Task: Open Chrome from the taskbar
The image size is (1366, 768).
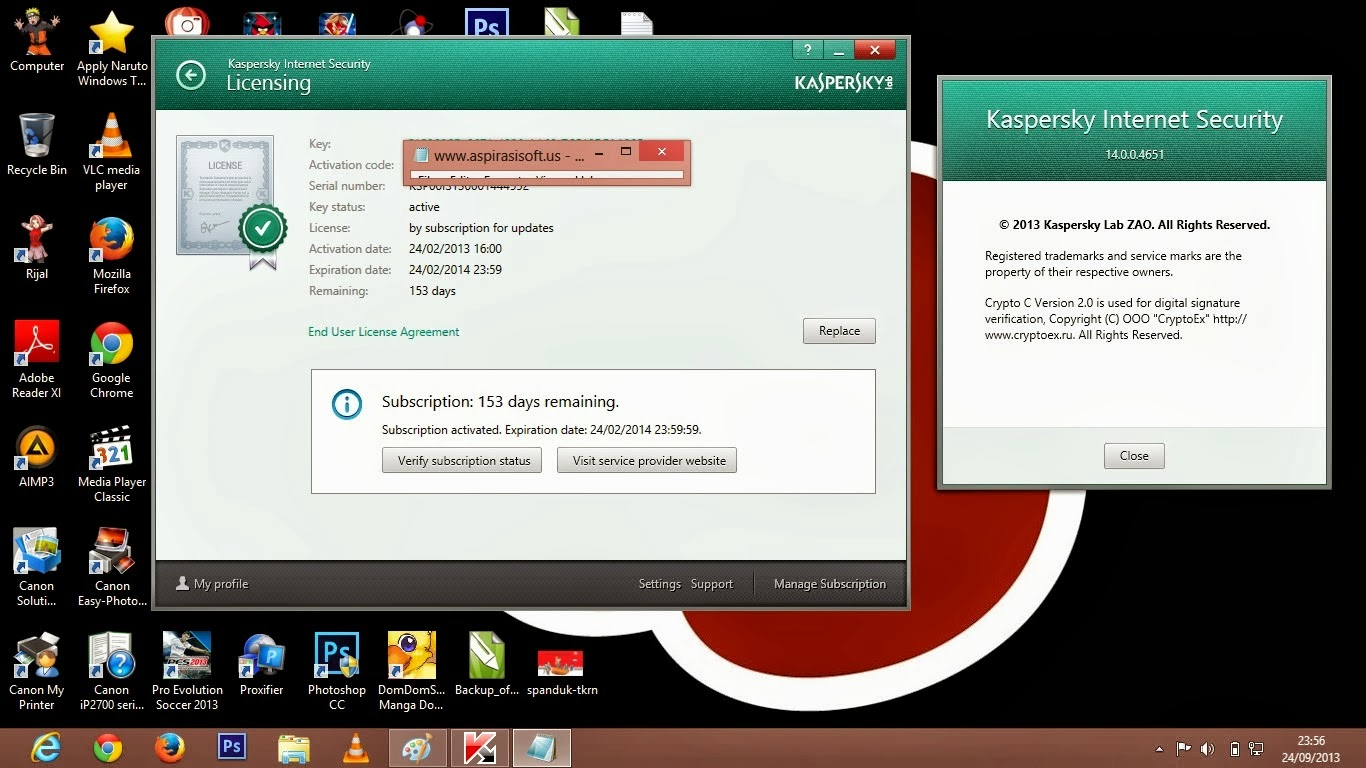Action: click(x=108, y=747)
